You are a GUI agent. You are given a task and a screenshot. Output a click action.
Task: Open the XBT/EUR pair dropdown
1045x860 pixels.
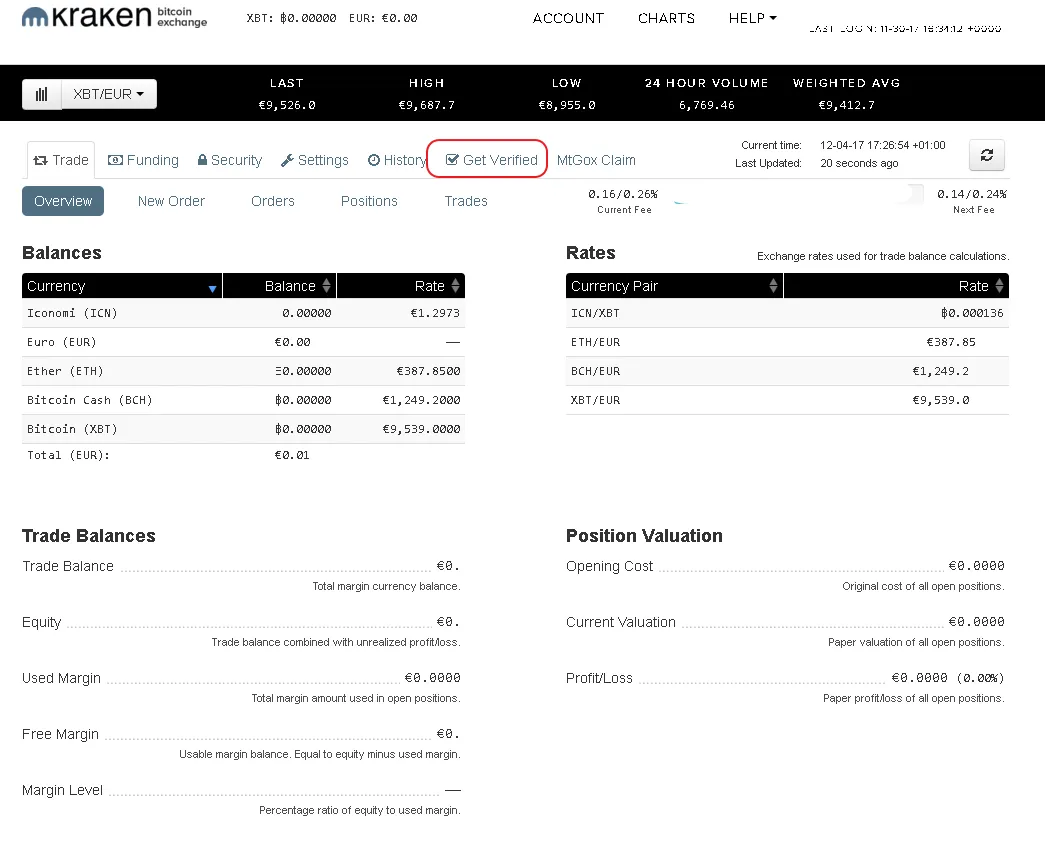(x=109, y=94)
